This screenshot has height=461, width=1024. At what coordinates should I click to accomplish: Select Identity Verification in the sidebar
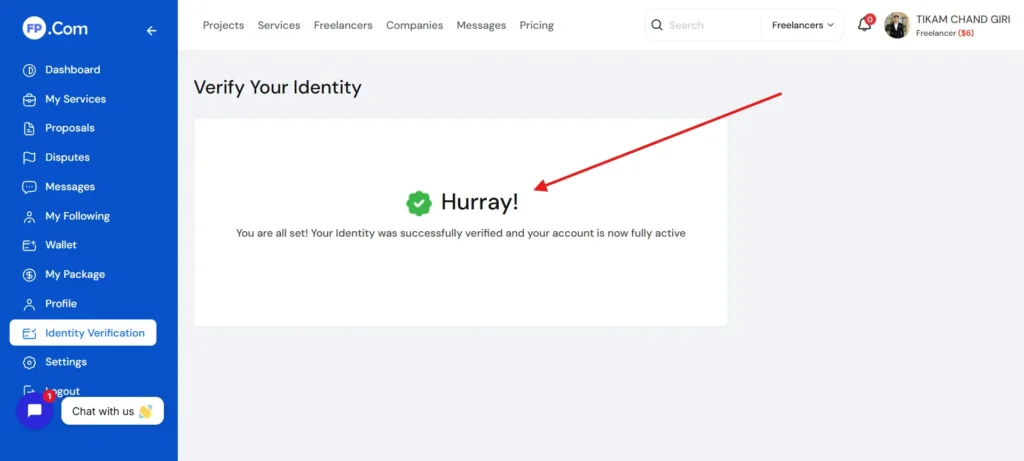click(94, 333)
